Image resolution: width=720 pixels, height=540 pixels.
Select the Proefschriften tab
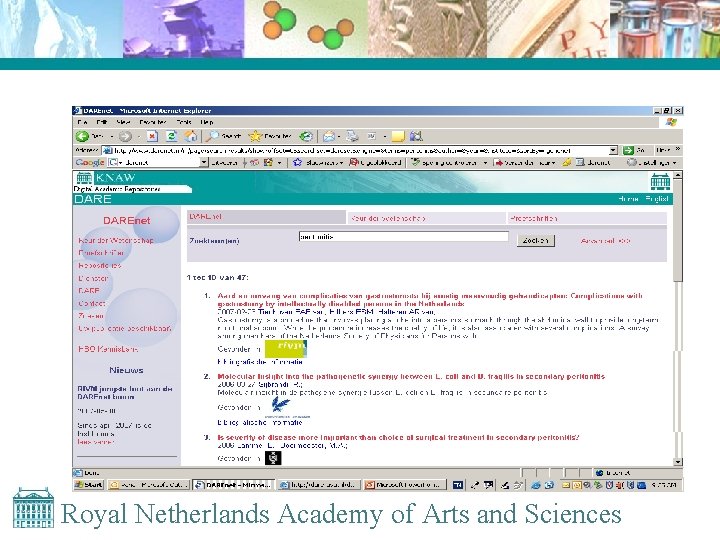(587, 218)
